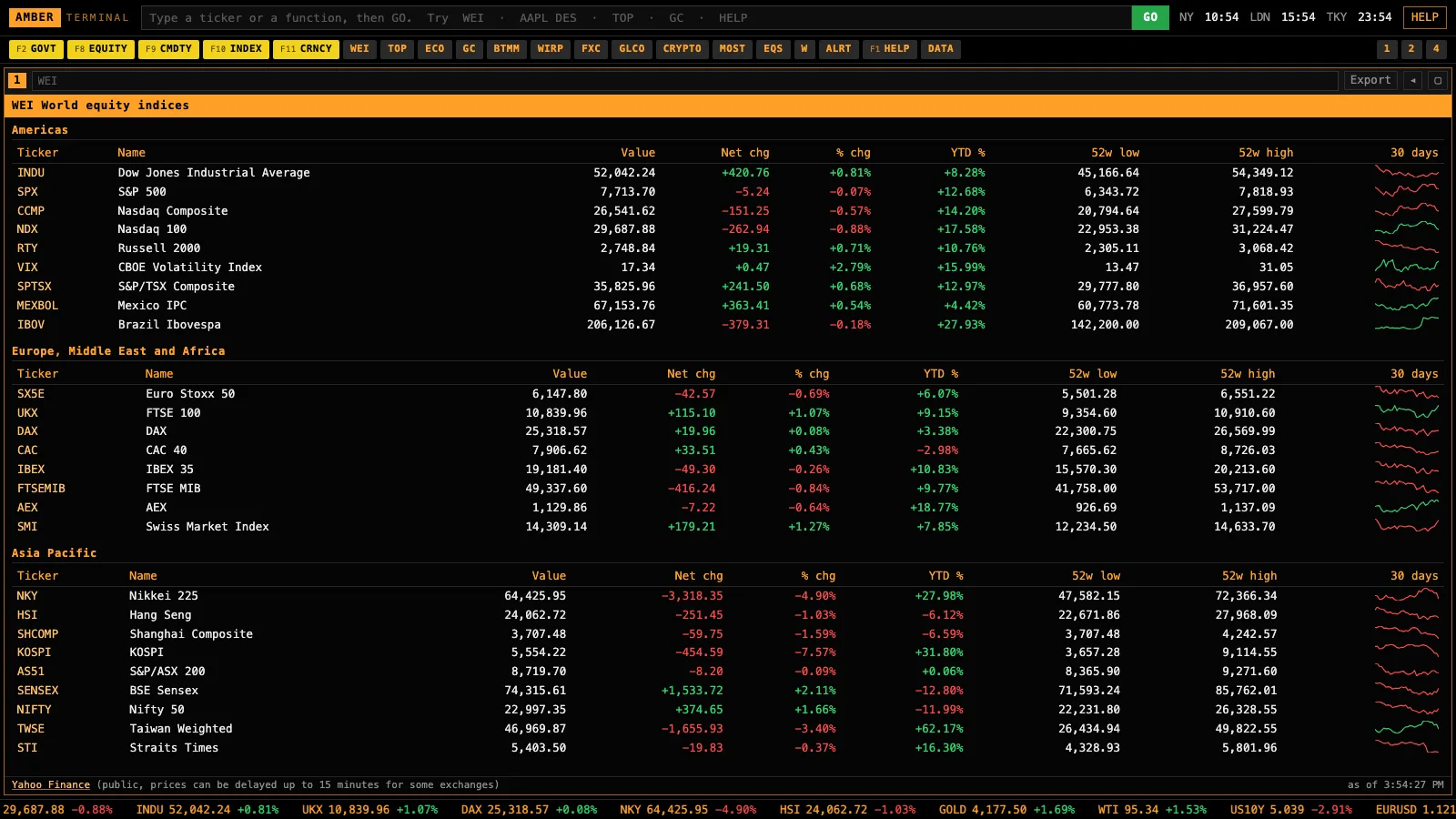1456x819 pixels.
Task: Open the DATA function
Action: (941, 49)
